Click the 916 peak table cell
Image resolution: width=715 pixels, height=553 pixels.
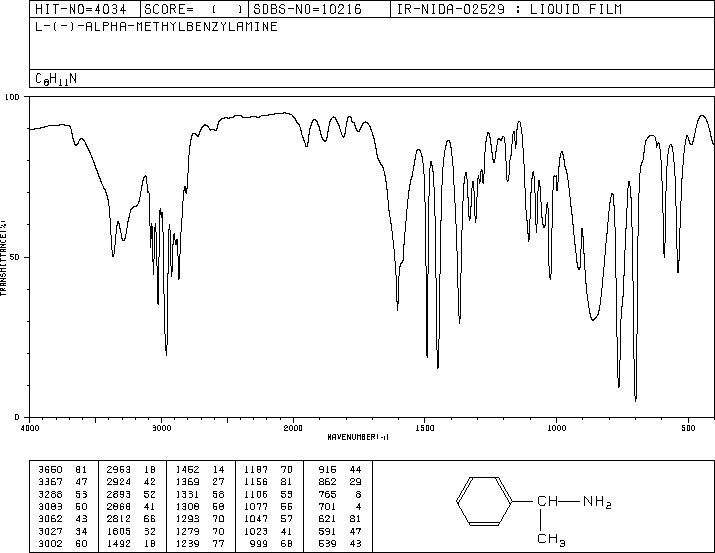[x=327, y=470]
